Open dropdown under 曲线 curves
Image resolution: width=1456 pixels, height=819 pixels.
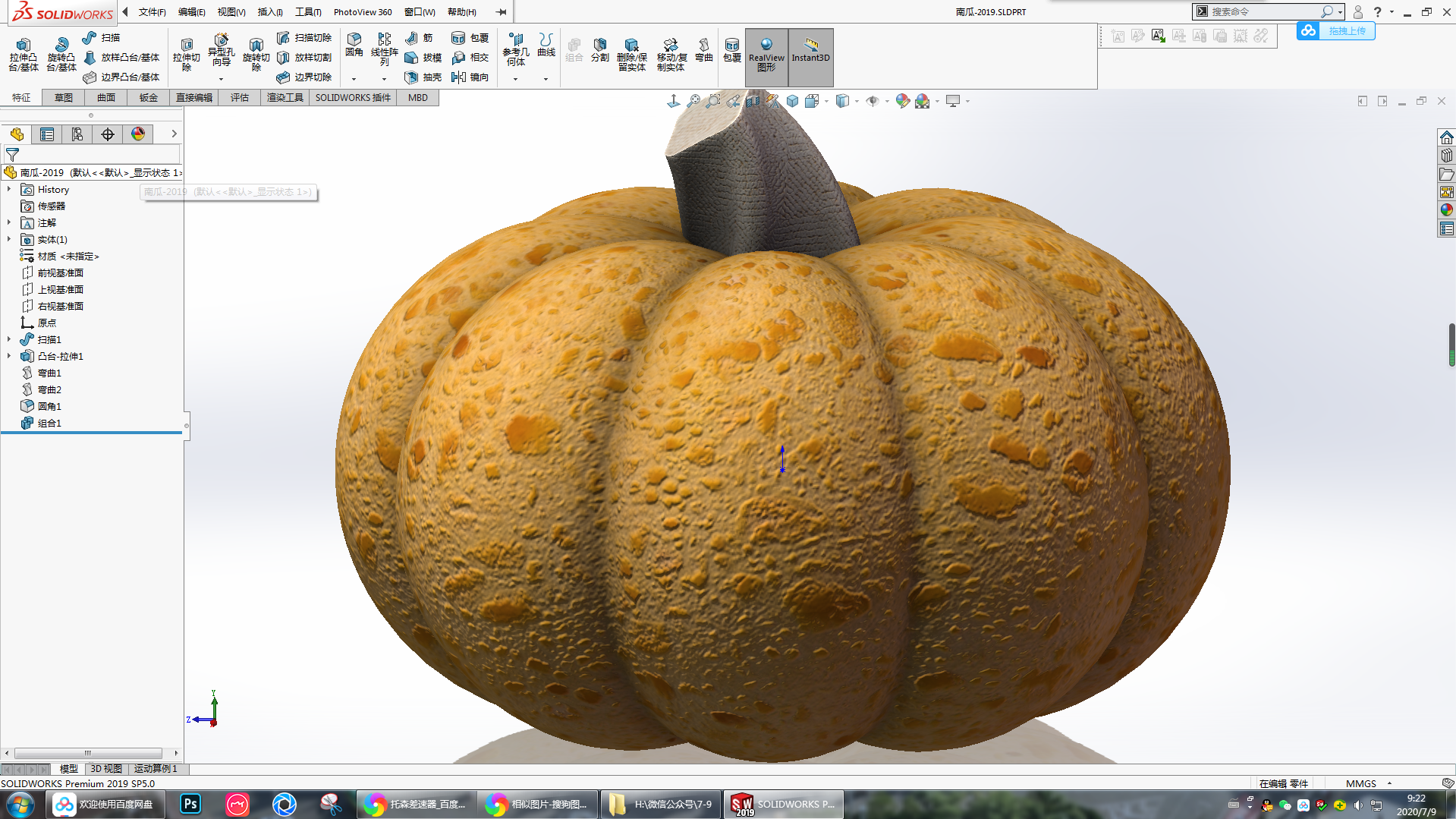click(x=546, y=79)
